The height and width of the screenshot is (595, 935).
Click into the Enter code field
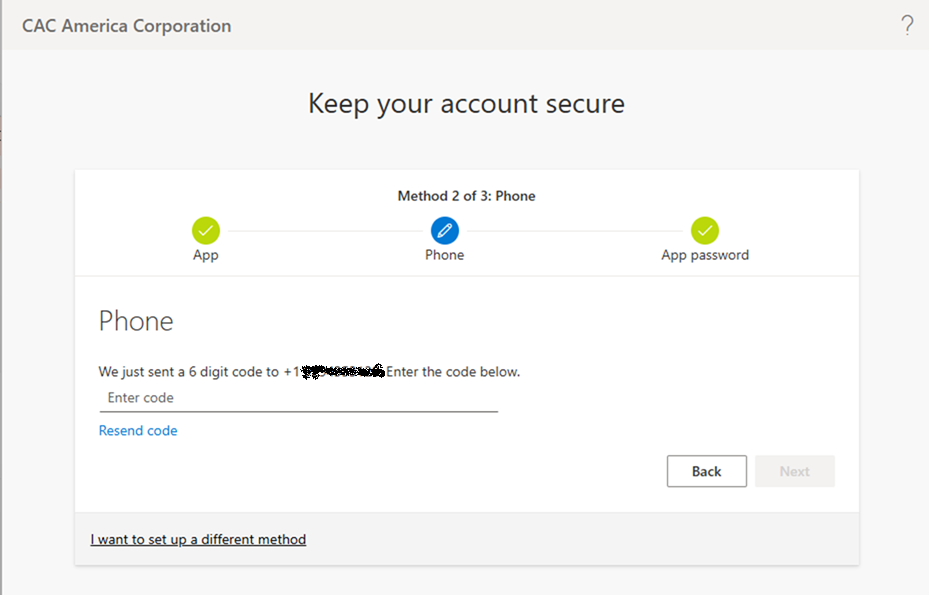(x=298, y=398)
